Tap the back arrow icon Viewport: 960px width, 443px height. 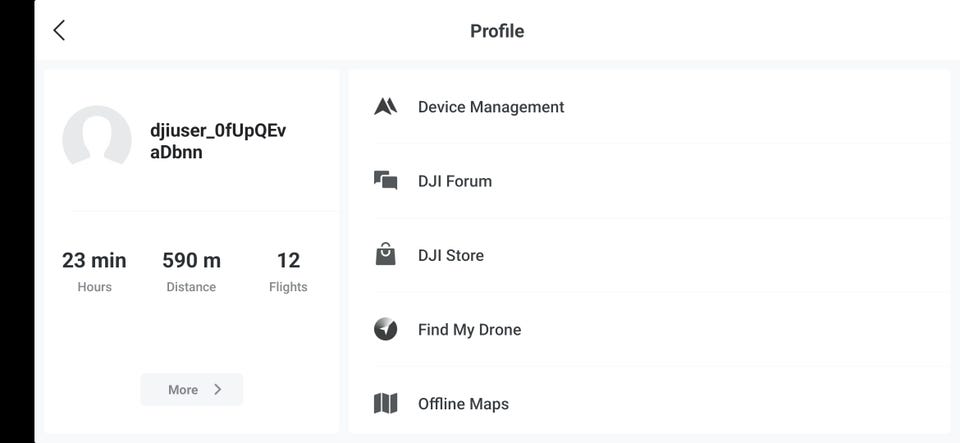[59, 30]
